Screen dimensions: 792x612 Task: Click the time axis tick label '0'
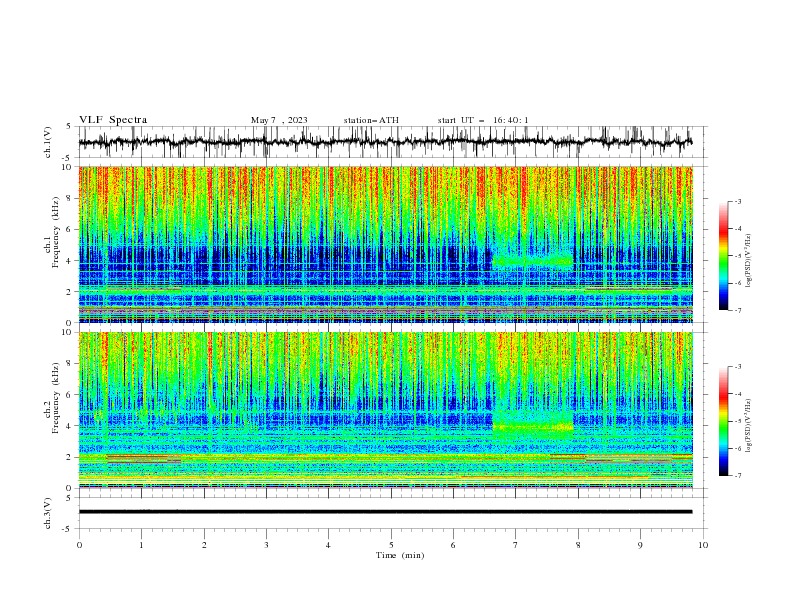tap(79, 545)
